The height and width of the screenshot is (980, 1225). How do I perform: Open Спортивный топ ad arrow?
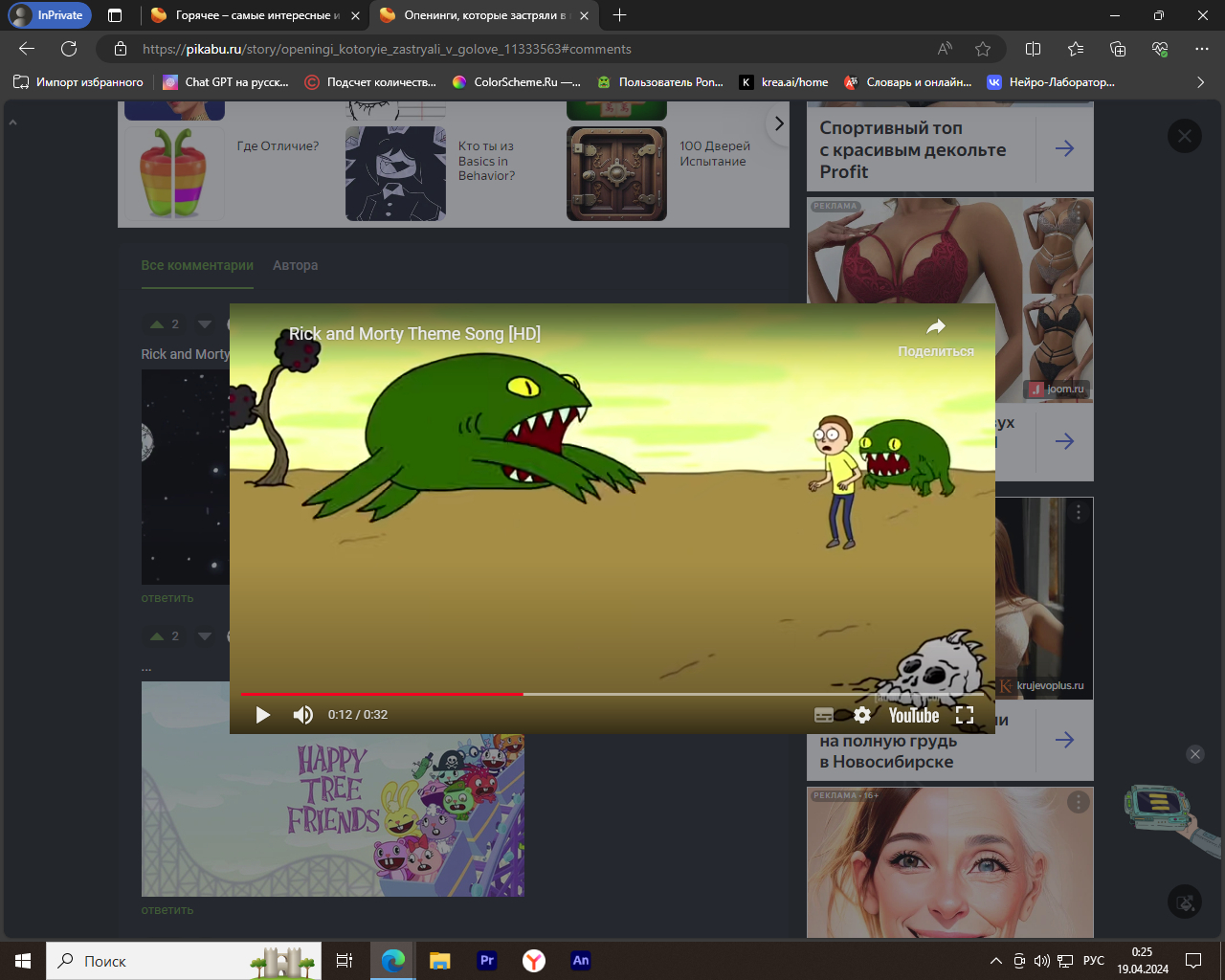point(1064,148)
